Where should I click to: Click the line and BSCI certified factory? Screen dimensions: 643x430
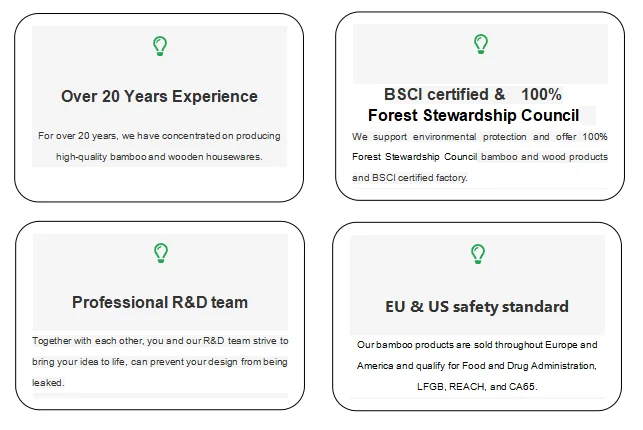pyautogui.click(x=410, y=177)
